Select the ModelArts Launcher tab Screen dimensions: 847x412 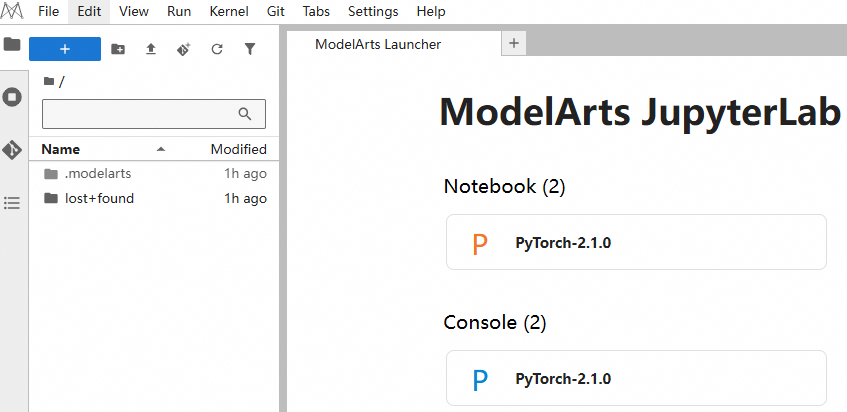pos(394,44)
